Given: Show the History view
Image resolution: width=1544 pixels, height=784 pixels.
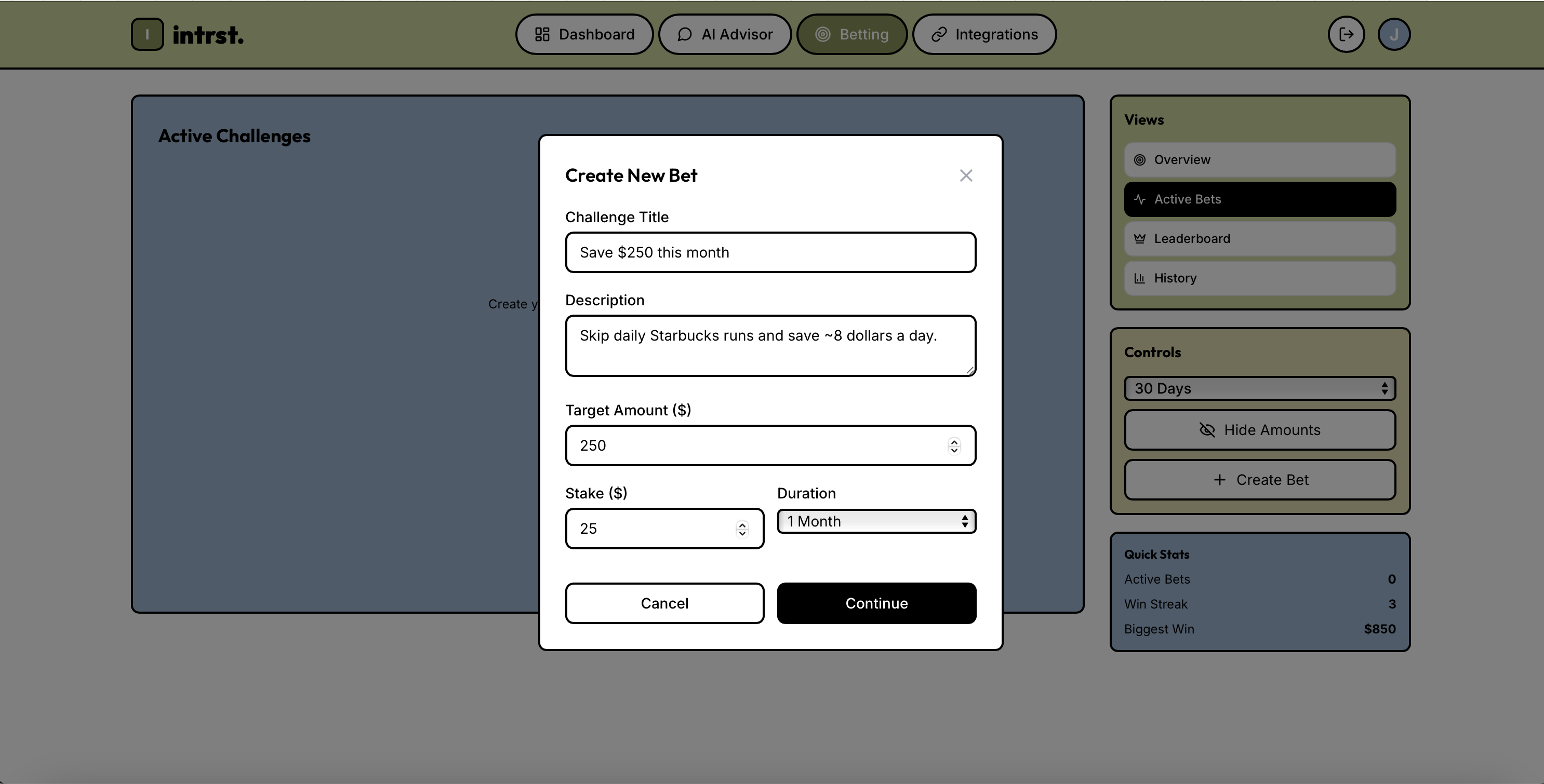Looking at the screenshot, I should pyautogui.click(x=1259, y=278).
